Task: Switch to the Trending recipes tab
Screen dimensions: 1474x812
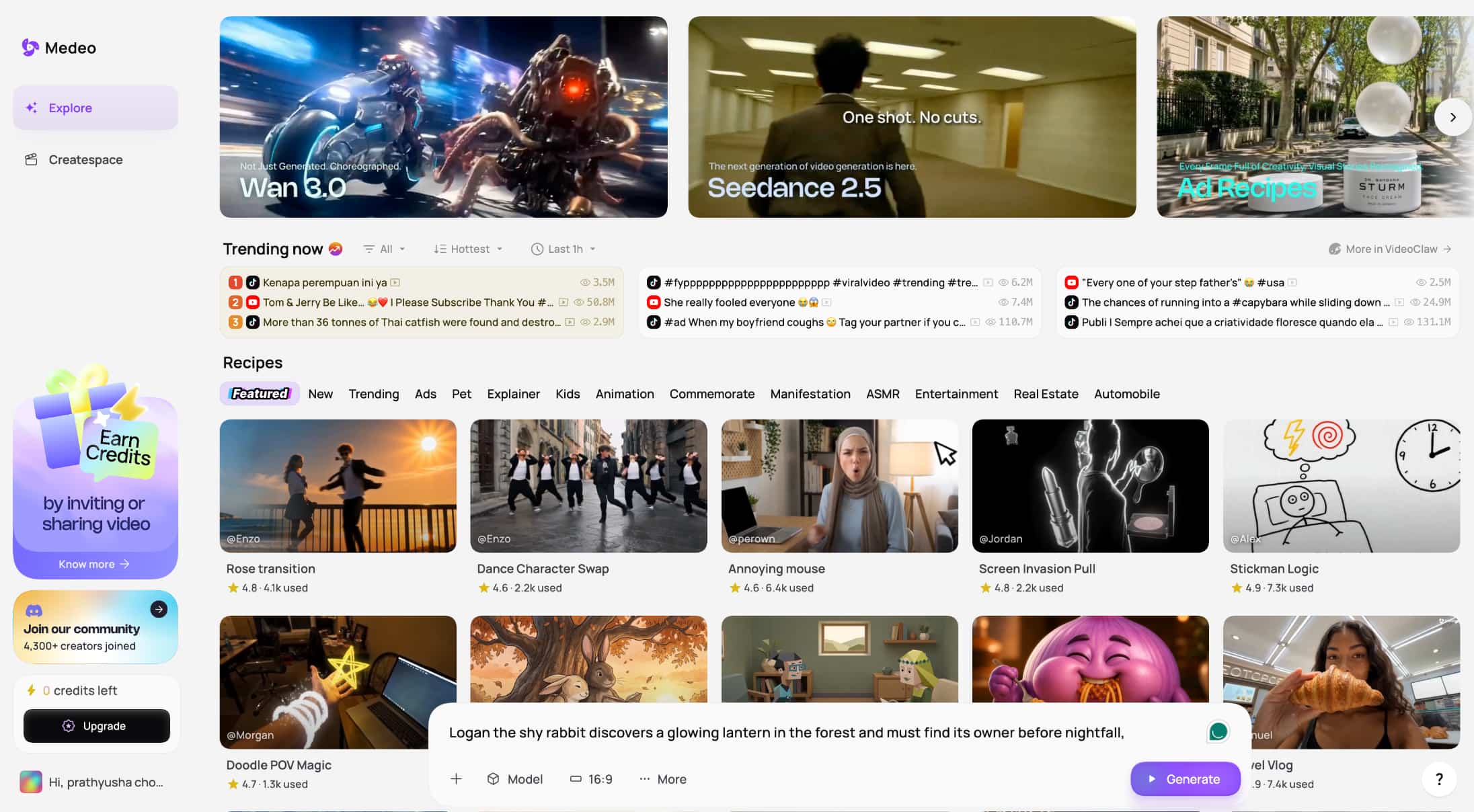Action: (x=374, y=394)
